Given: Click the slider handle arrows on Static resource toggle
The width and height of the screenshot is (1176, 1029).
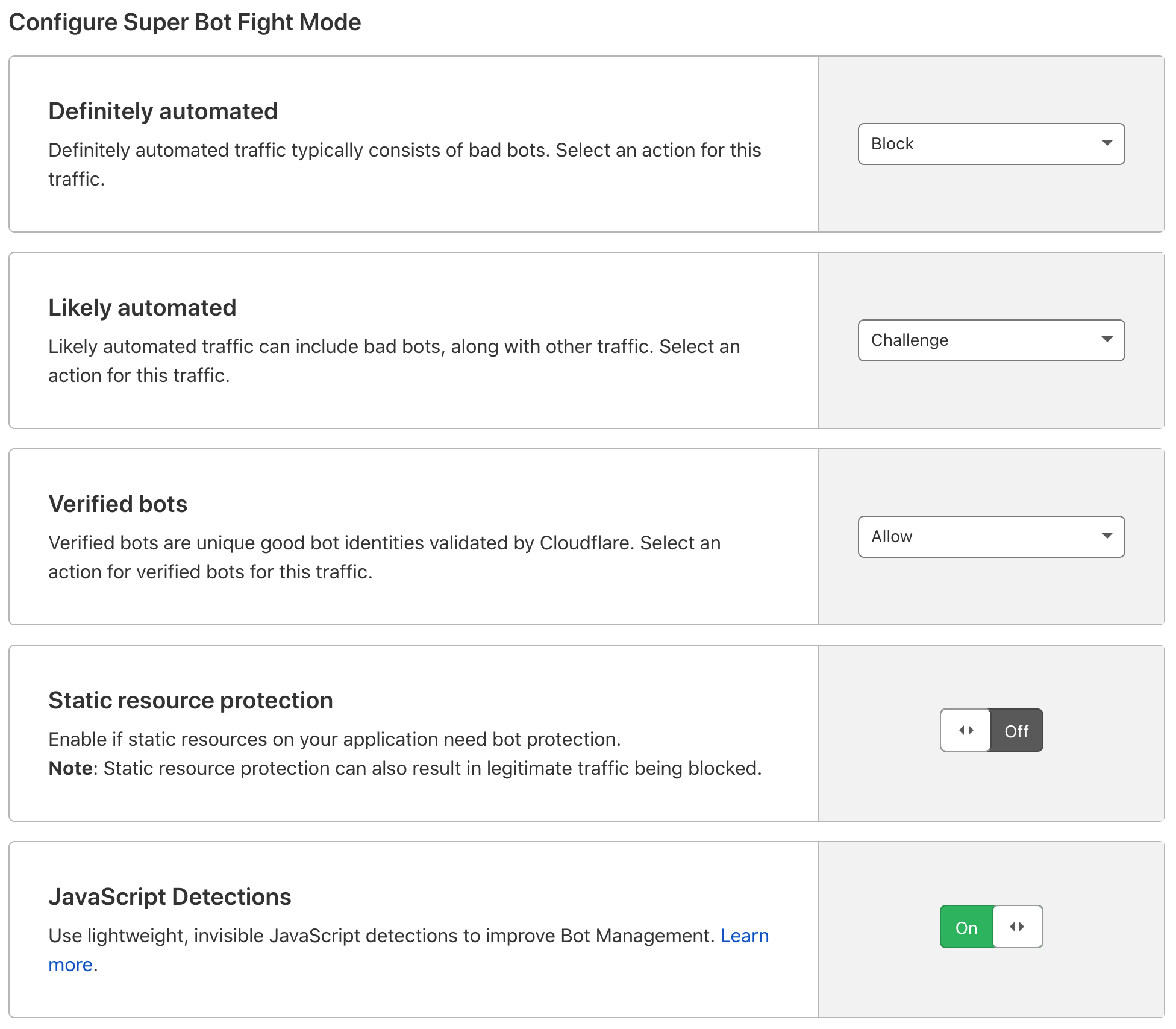Looking at the screenshot, I should 966,730.
